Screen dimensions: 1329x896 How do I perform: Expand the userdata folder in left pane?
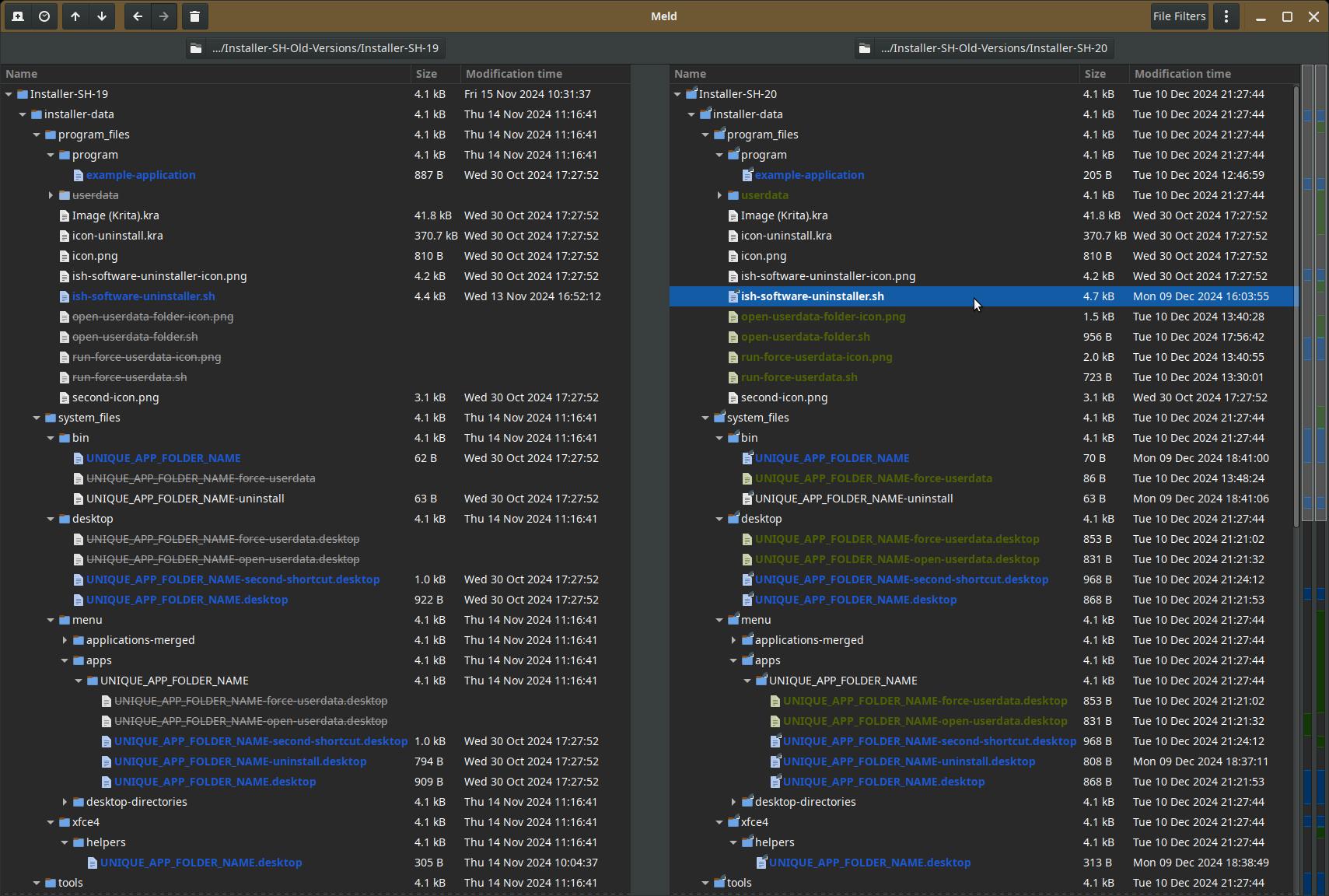51,195
